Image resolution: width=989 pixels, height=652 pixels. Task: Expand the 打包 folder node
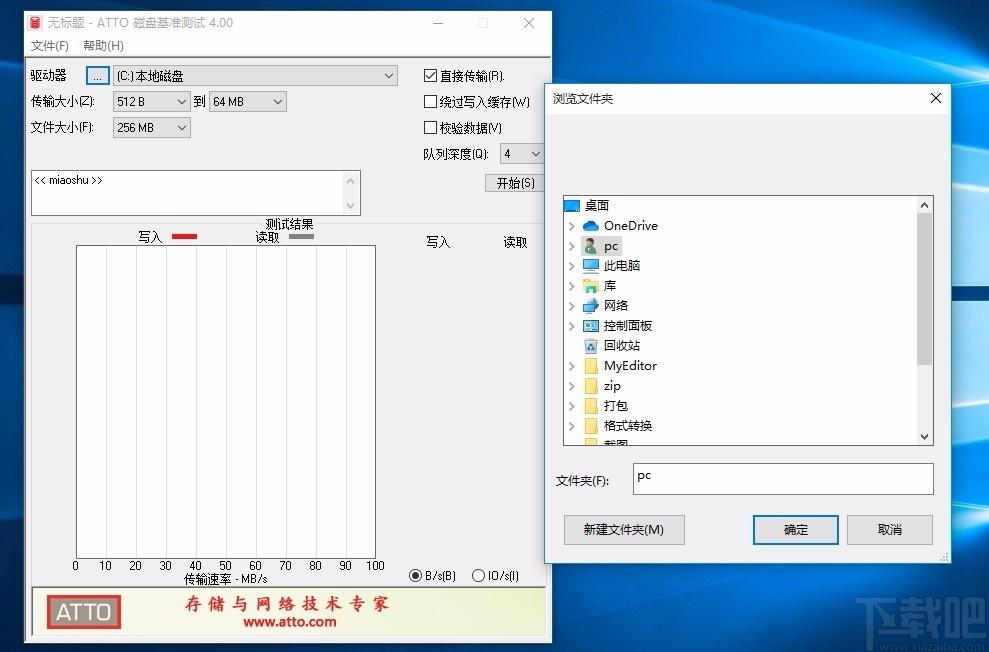pyautogui.click(x=571, y=406)
